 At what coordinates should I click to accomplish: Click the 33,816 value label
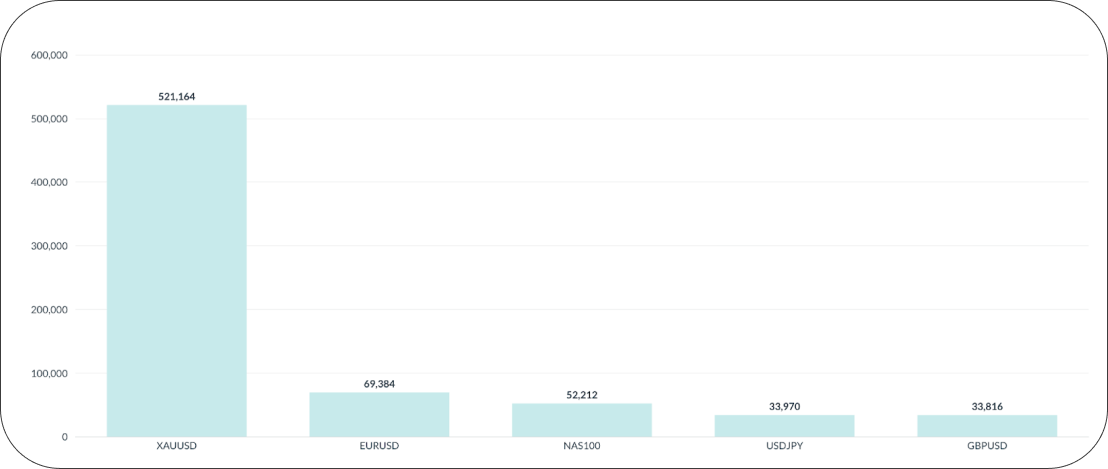point(986,406)
